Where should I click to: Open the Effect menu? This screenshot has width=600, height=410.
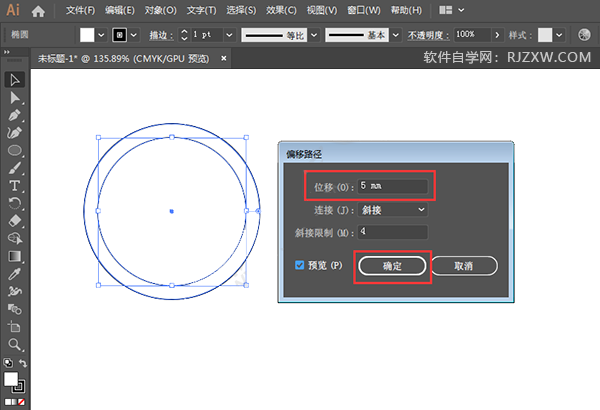281,10
